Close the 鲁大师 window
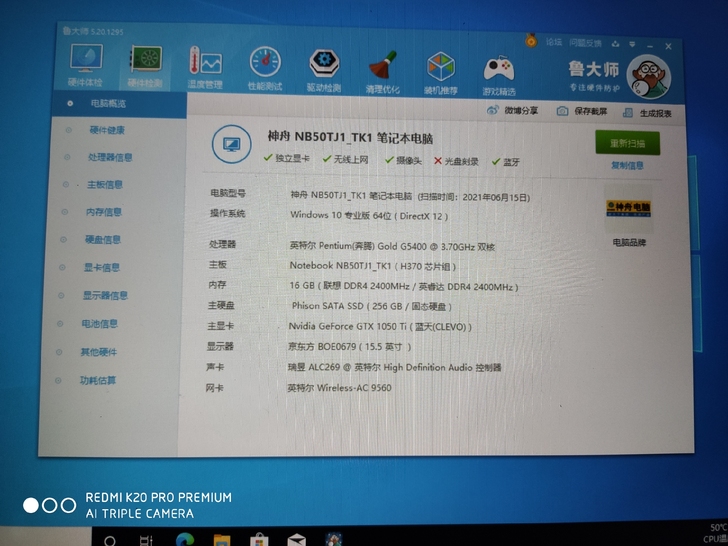This screenshot has height=546, width=728. [668, 46]
